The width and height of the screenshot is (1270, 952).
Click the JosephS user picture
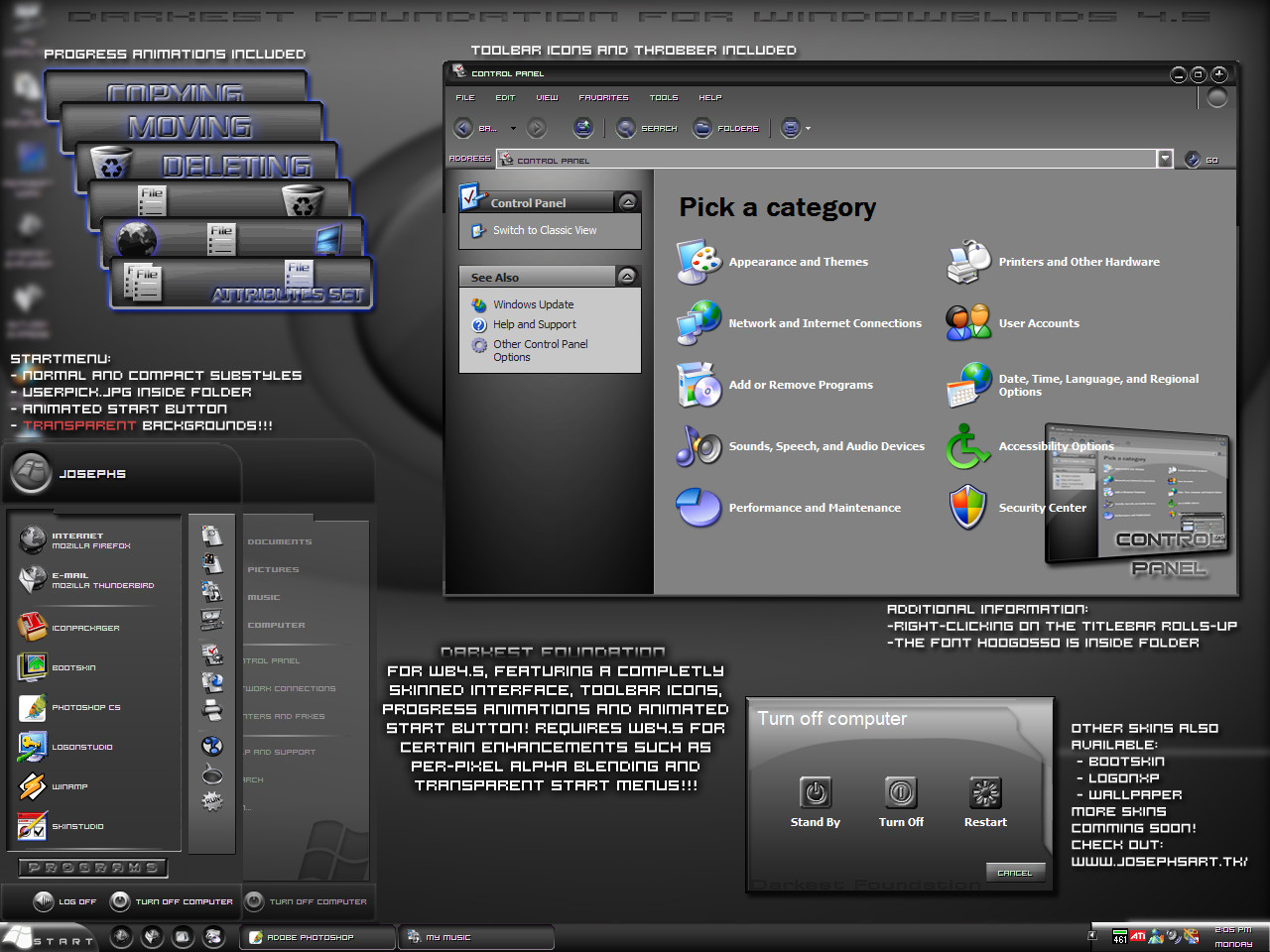point(31,473)
